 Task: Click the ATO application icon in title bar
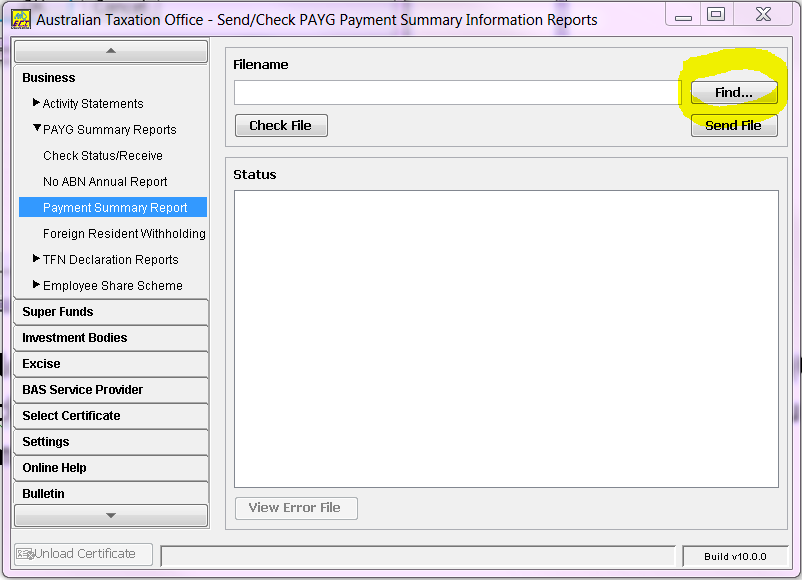(x=21, y=19)
